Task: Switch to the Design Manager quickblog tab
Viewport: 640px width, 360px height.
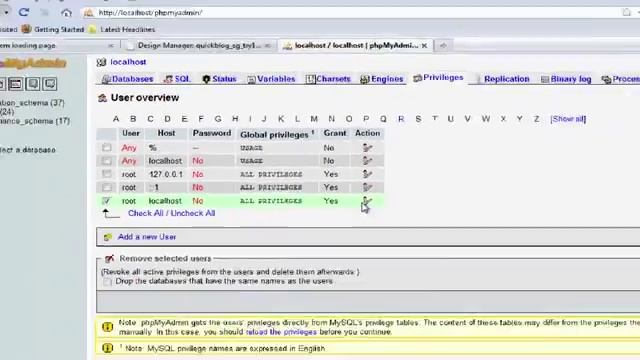Action: click(x=199, y=45)
